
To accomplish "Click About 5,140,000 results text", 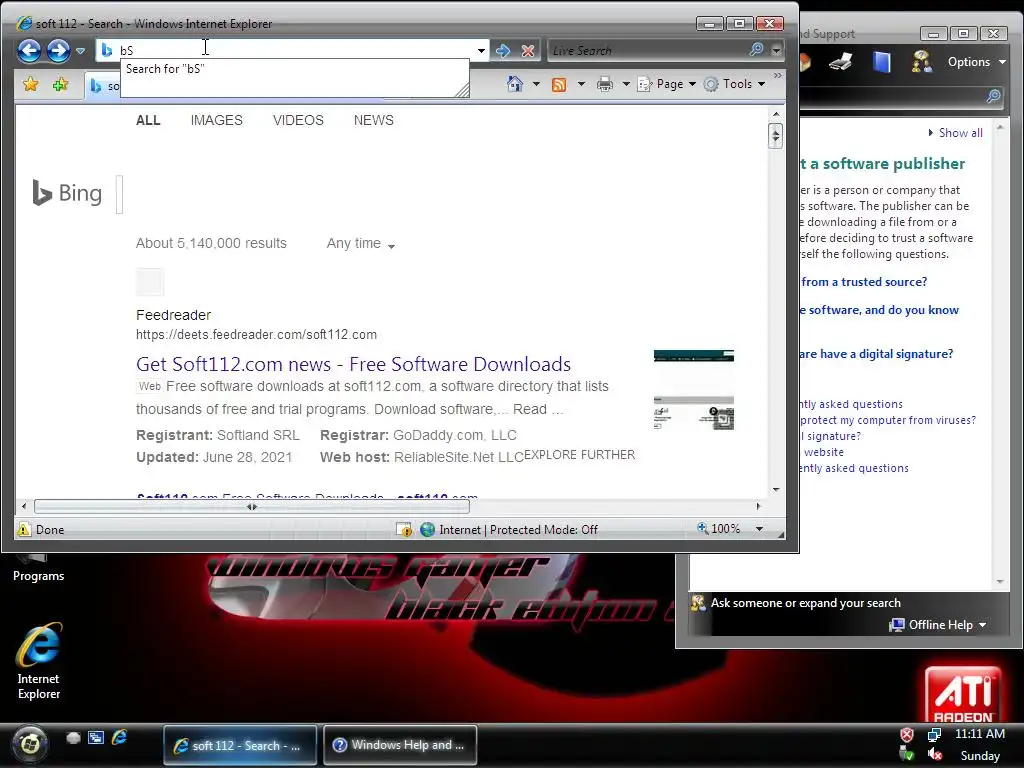I will [211, 243].
